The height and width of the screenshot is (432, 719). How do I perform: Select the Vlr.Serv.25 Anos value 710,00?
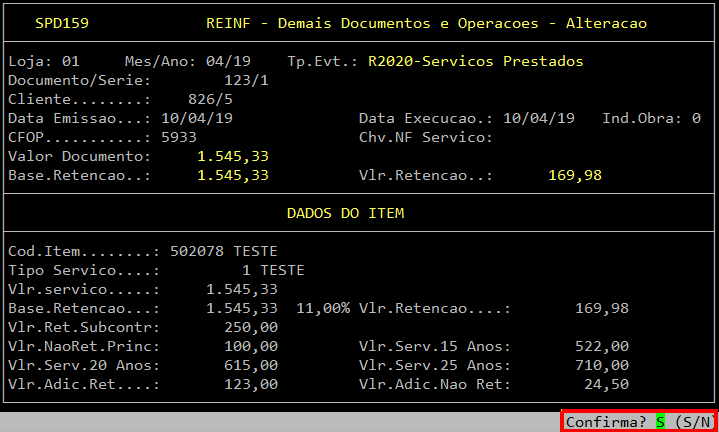(601, 365)
